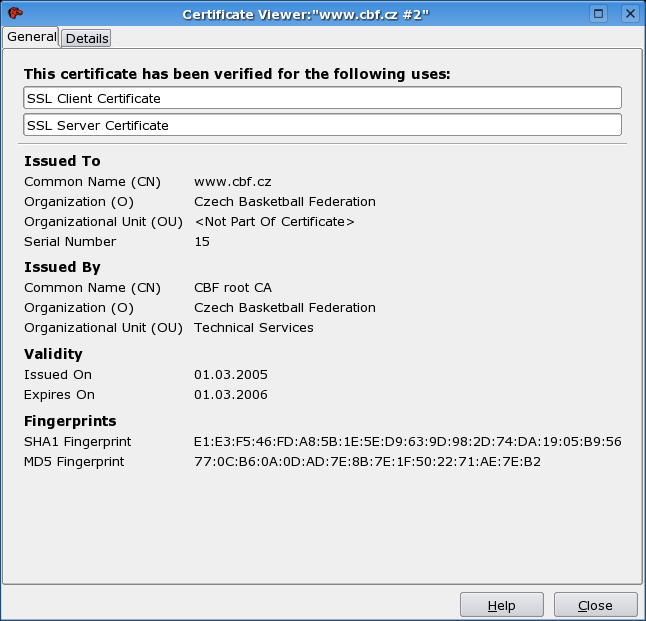Click the Issued On label
Viewport: 646px width, 621px height.
pos(58,375)
